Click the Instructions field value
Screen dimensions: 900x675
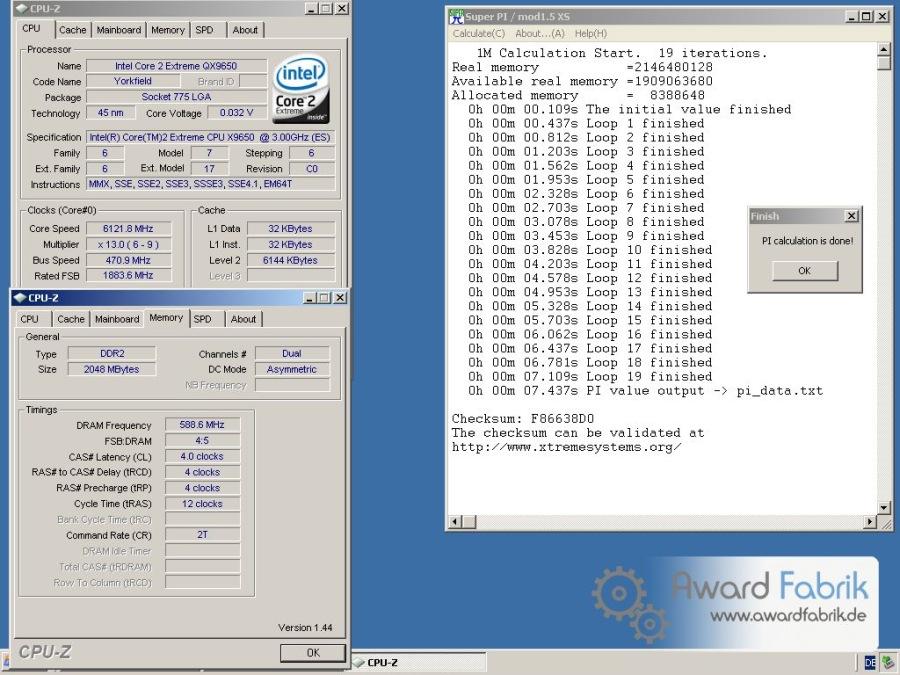click(210, 184)
